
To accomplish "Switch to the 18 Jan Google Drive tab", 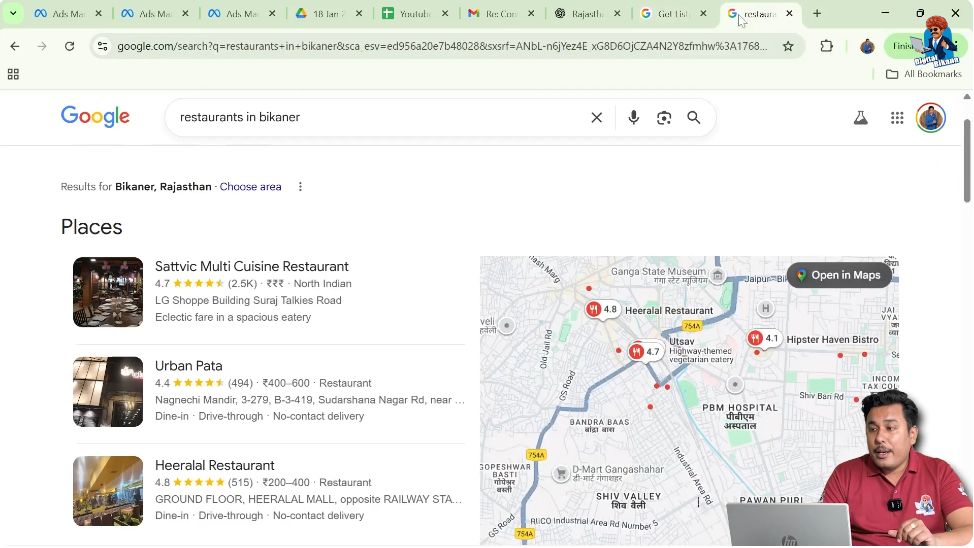I will [x=329, y=13].
